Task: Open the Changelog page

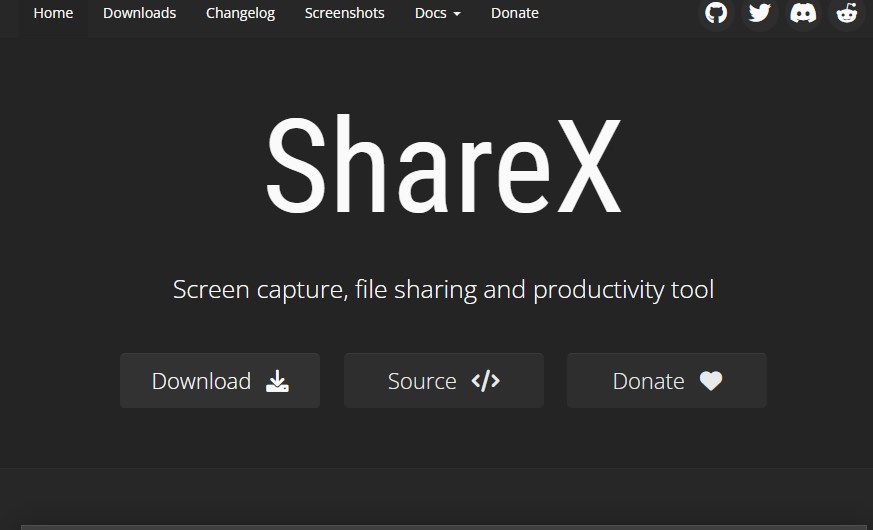Action: (x=241, y=13)
